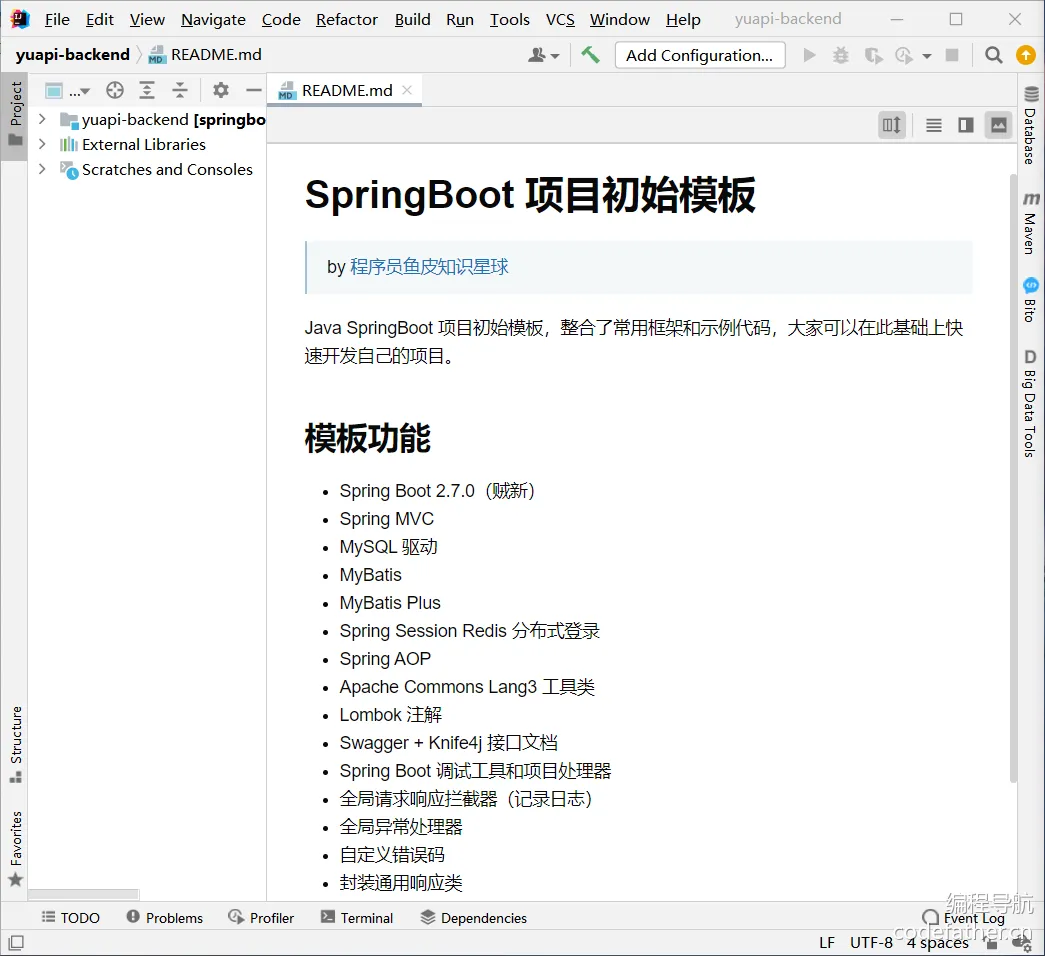Expand the External Libraries node
The width and height of the screenshot is (1045, 956).
[x=42, y=144]
